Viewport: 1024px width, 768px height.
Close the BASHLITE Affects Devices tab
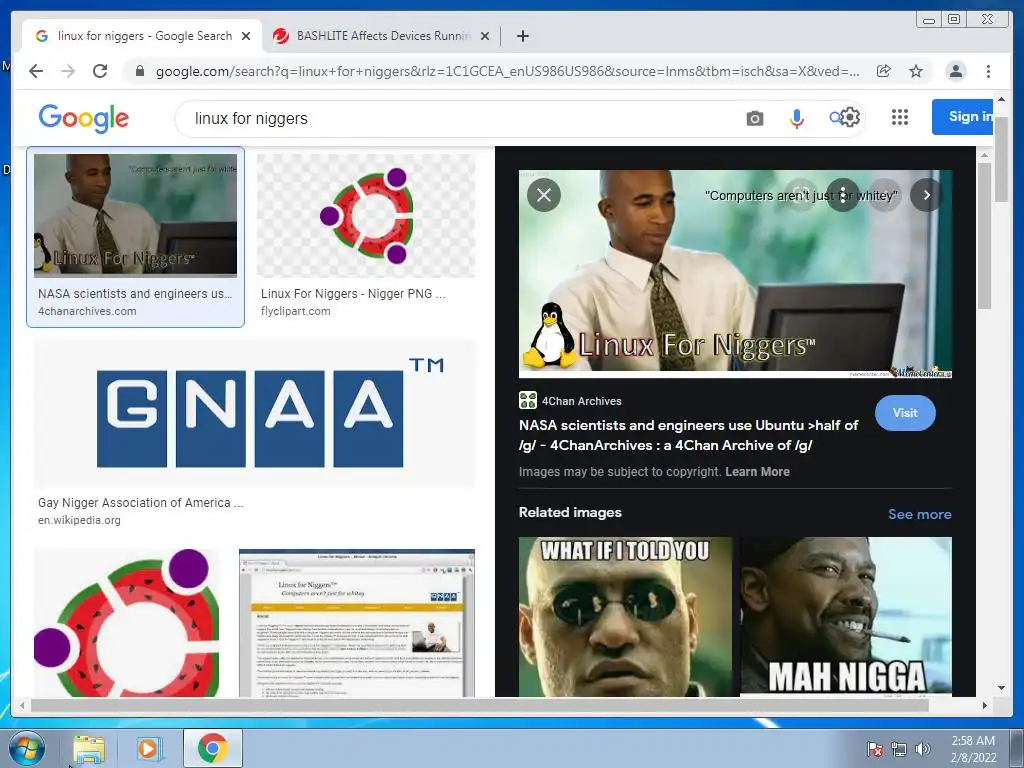pos(485,36)
